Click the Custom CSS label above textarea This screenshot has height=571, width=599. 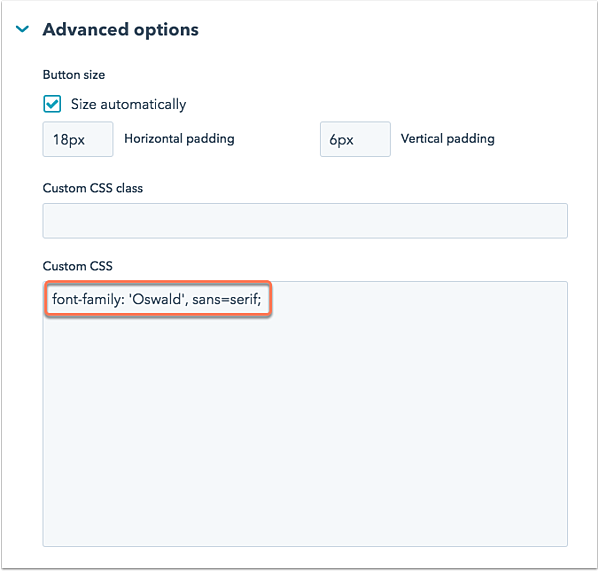pyautogui.click(x=78, y=266)
